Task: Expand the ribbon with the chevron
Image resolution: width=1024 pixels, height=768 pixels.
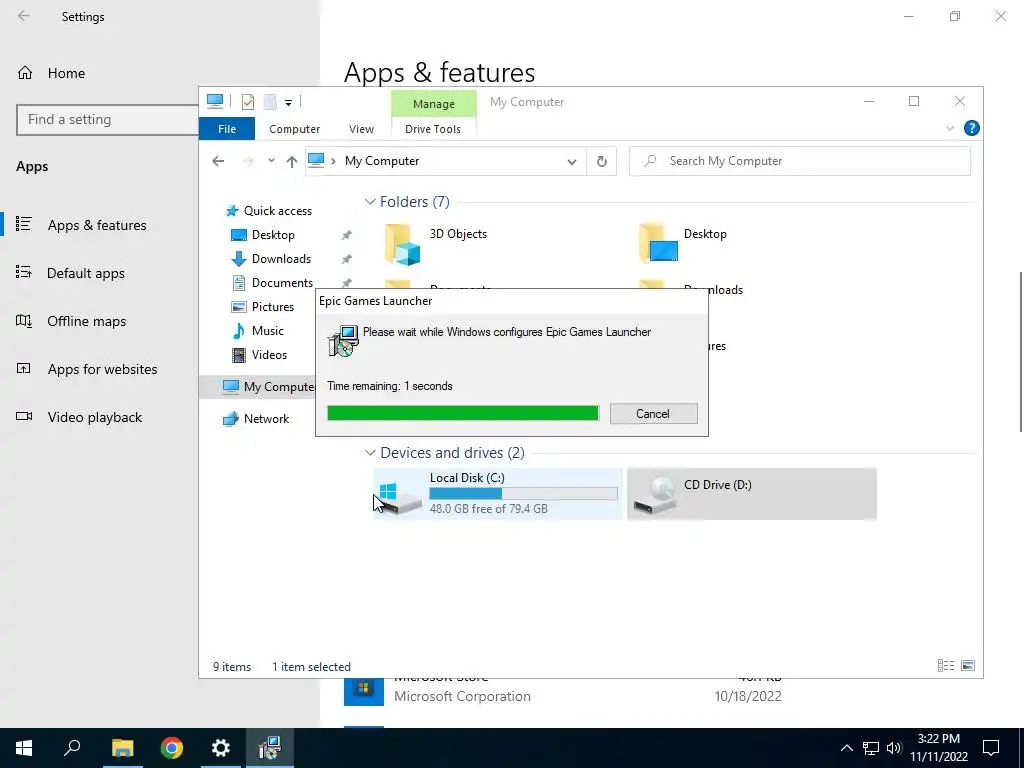Action: coord(950,128)
